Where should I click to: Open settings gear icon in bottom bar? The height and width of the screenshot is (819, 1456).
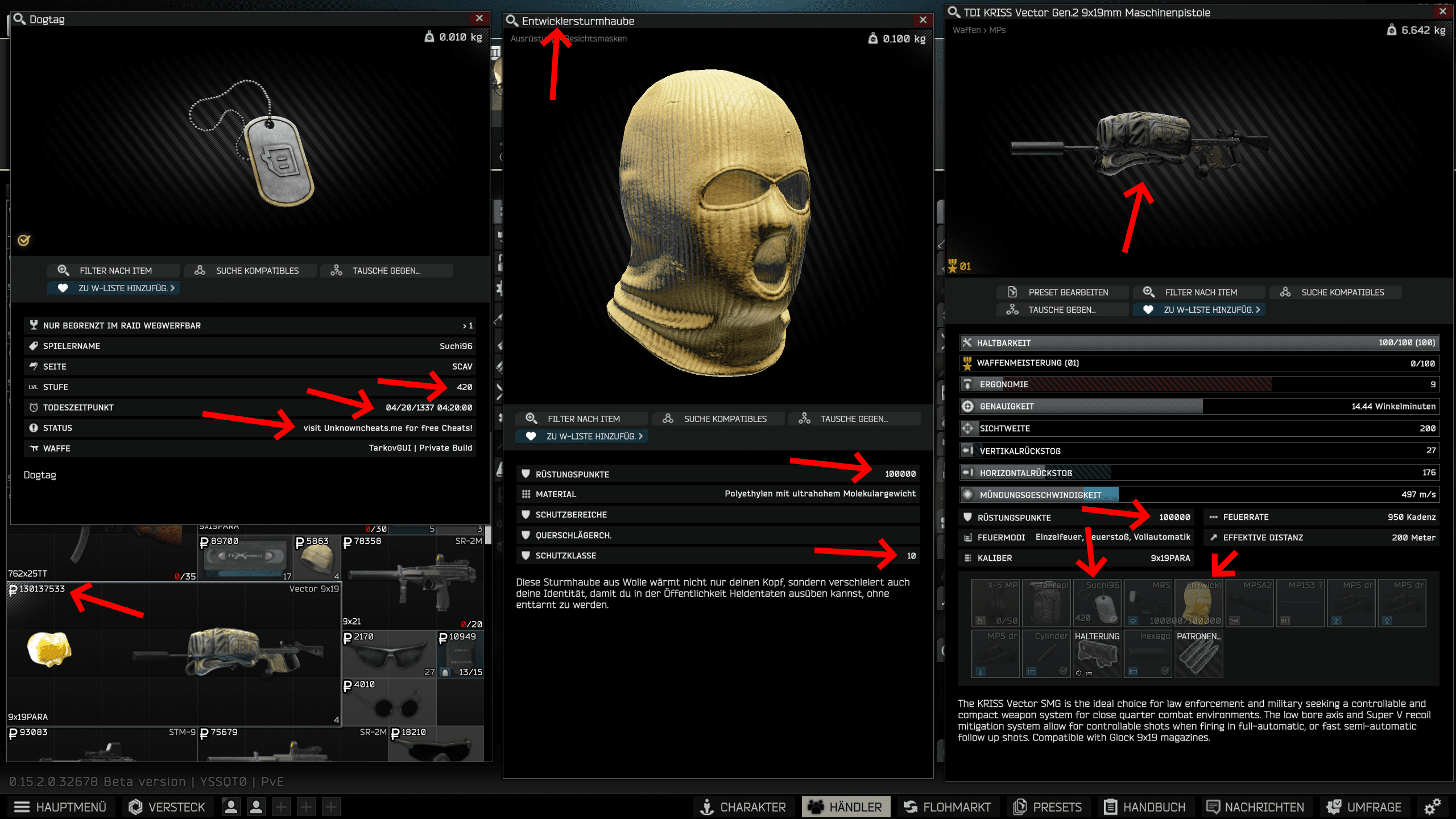1433,806
